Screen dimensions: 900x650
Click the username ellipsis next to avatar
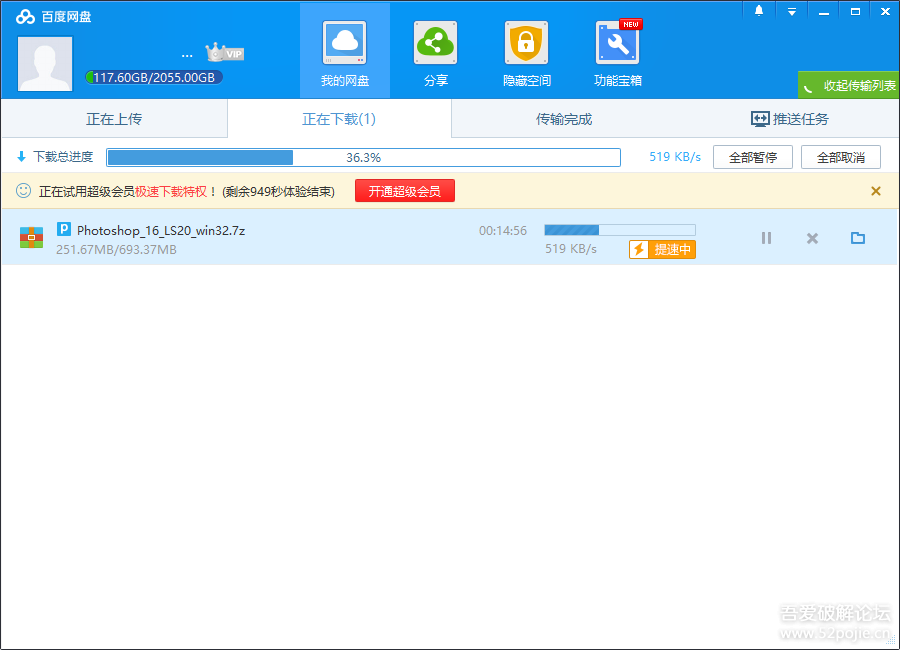tap(187, 56)
